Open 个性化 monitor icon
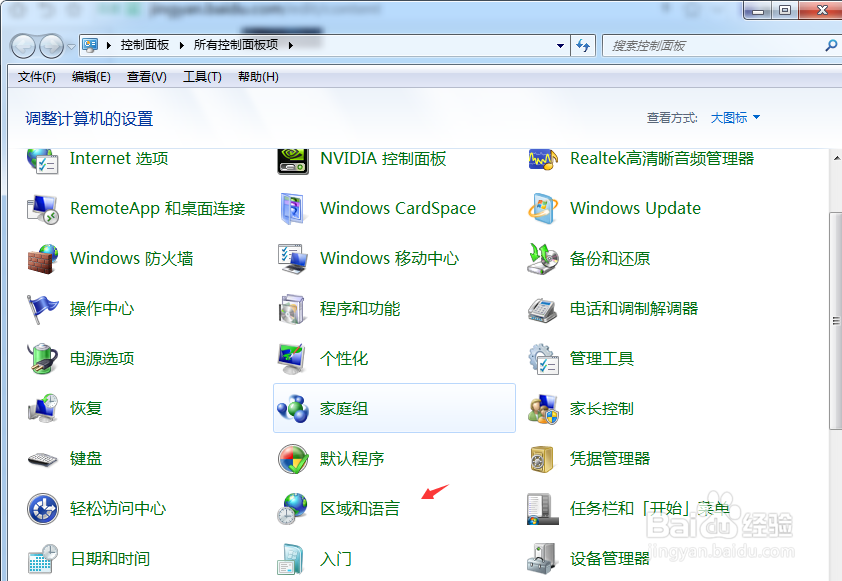 pyautogui.click(x=293, y=359)
